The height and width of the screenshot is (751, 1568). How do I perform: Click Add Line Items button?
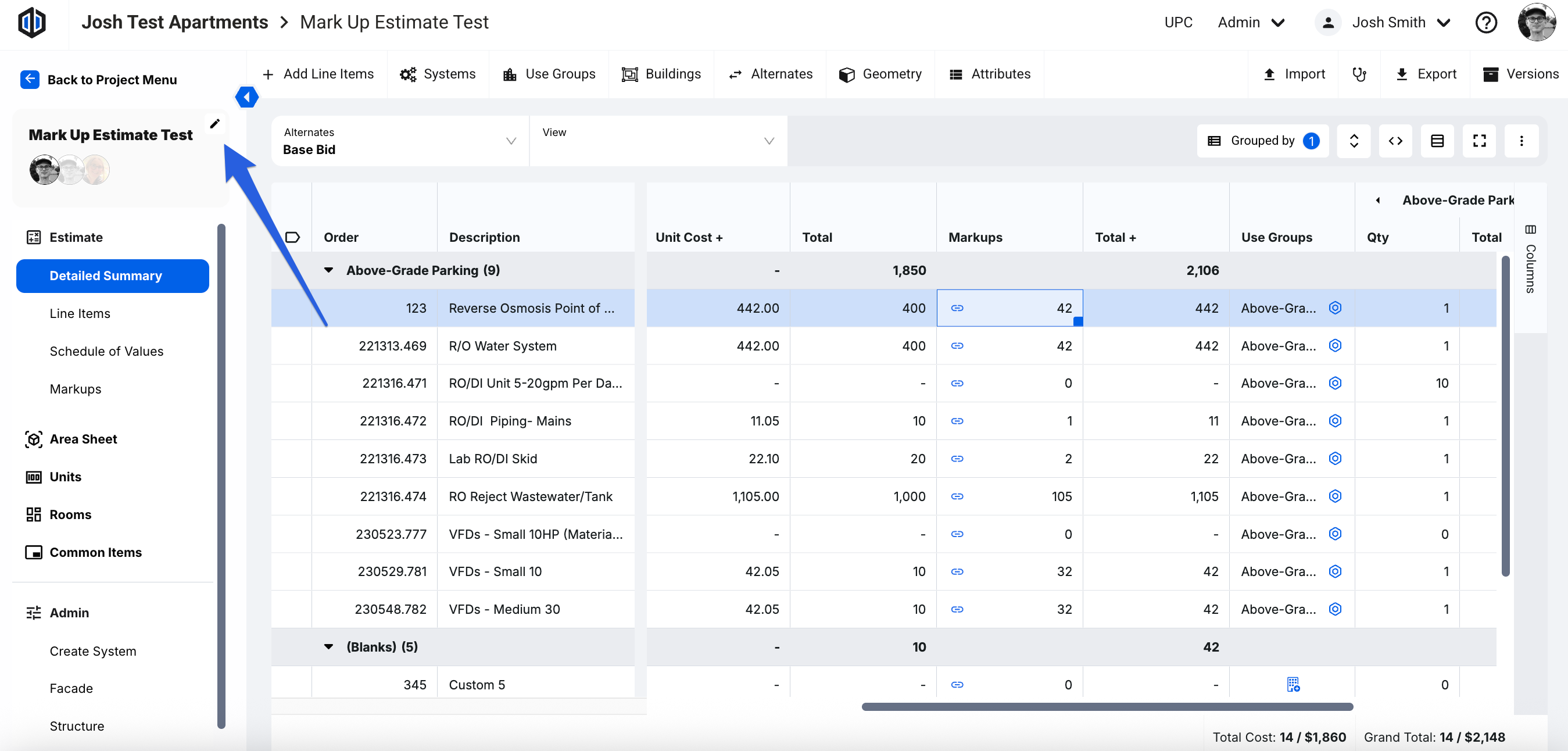pyautogui.click(x=318, y=74)
